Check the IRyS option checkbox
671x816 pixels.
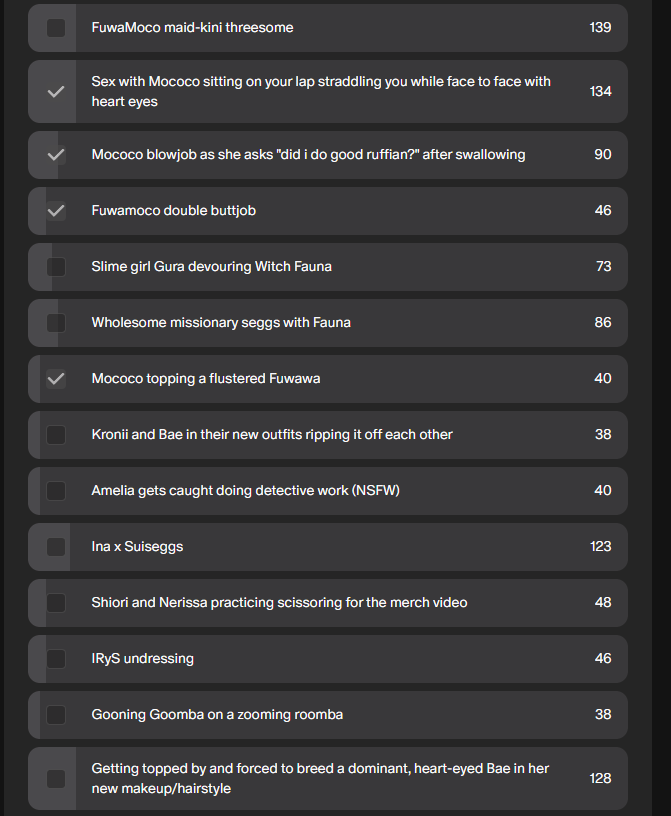click(56, 659)
